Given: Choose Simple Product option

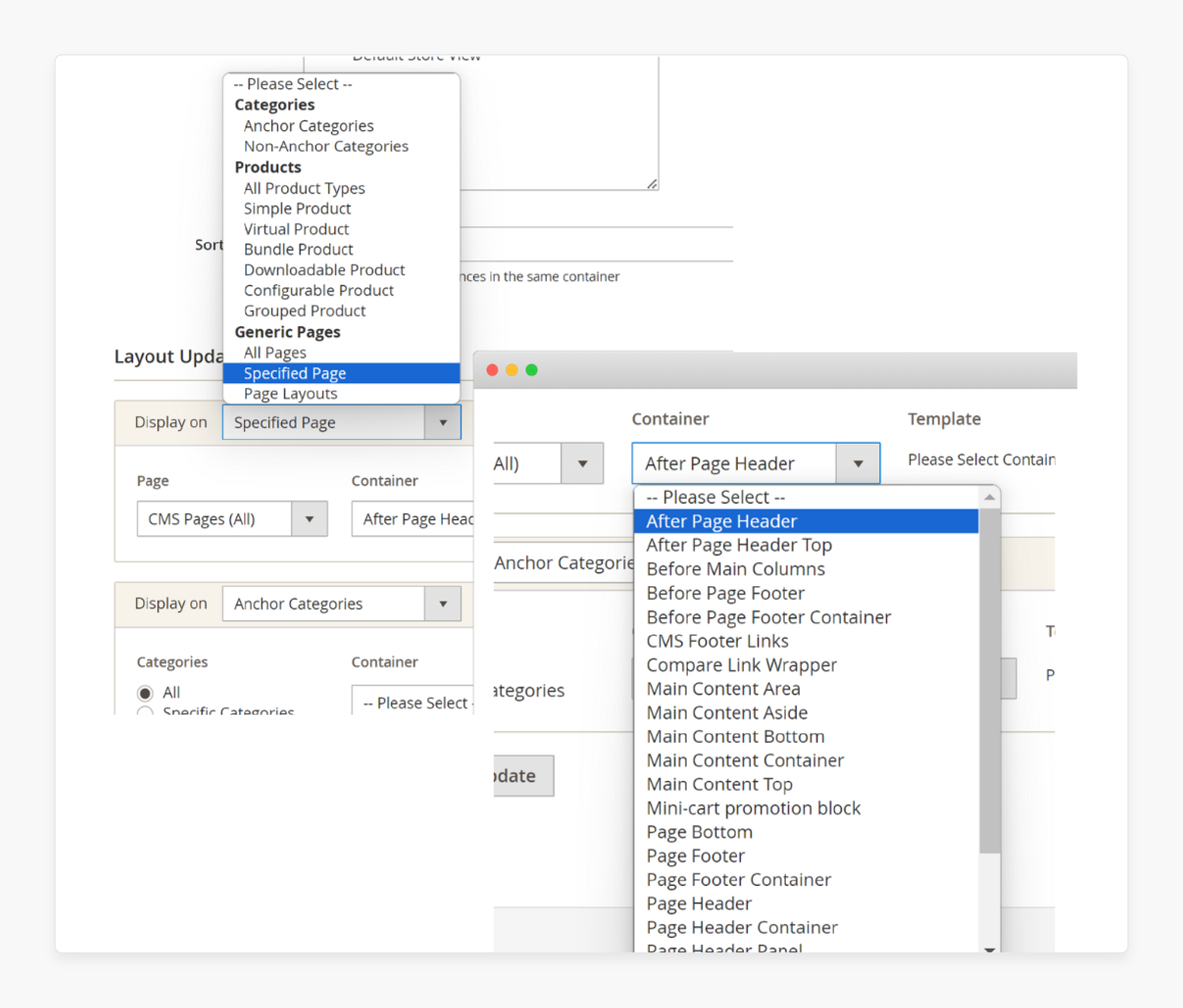Looking at the screenshot, I should (341, 208).
